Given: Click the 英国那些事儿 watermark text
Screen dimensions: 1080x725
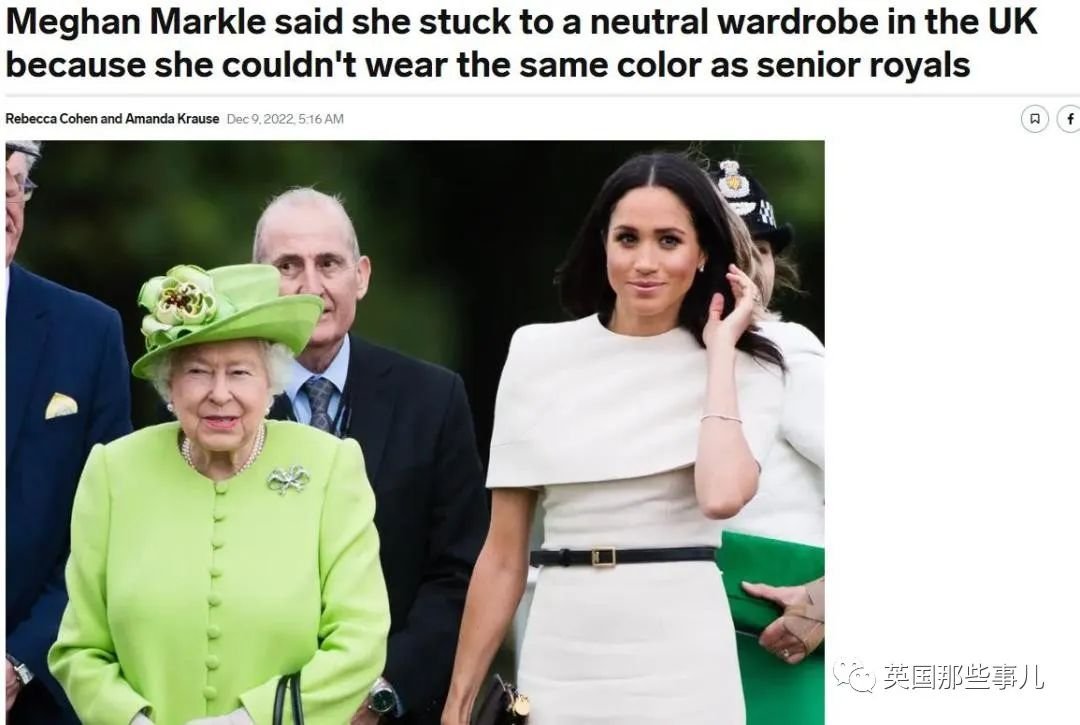Looking at the screenshot, I should pos(964,677).
